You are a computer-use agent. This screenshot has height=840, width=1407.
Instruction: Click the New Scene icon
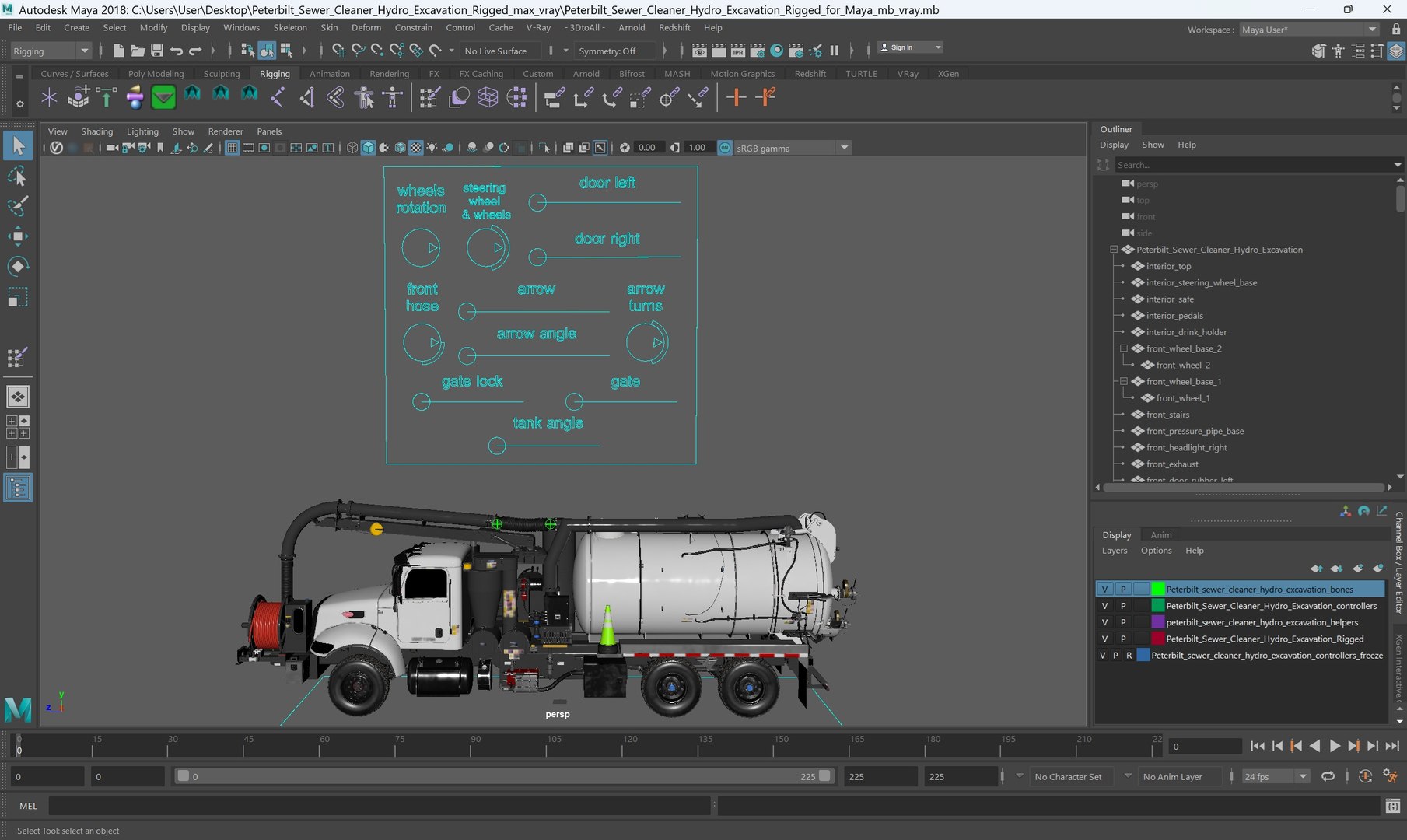tap(119, 51)
